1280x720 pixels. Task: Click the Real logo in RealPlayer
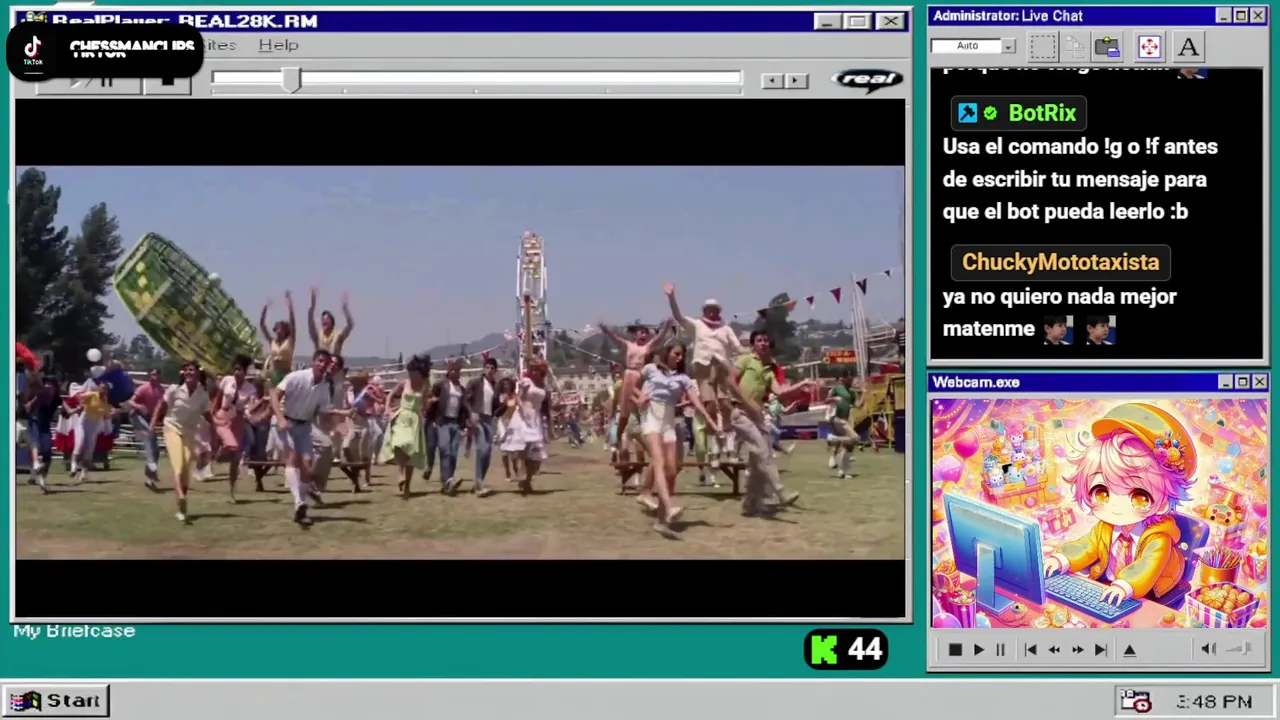867,80
